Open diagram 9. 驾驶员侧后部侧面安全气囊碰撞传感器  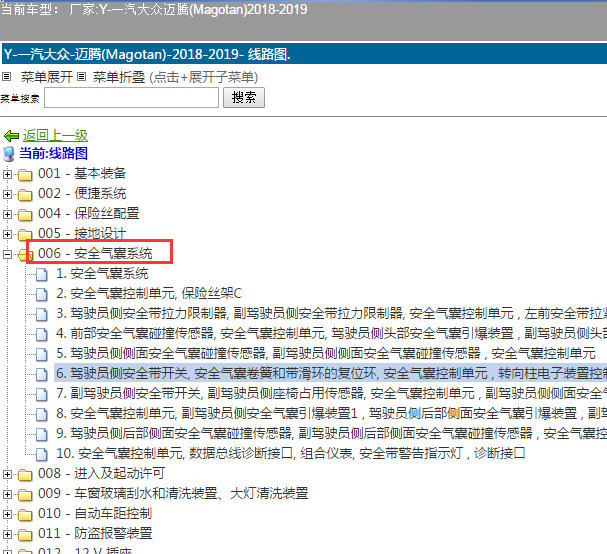pyautogui.click(x=331, y=433)
